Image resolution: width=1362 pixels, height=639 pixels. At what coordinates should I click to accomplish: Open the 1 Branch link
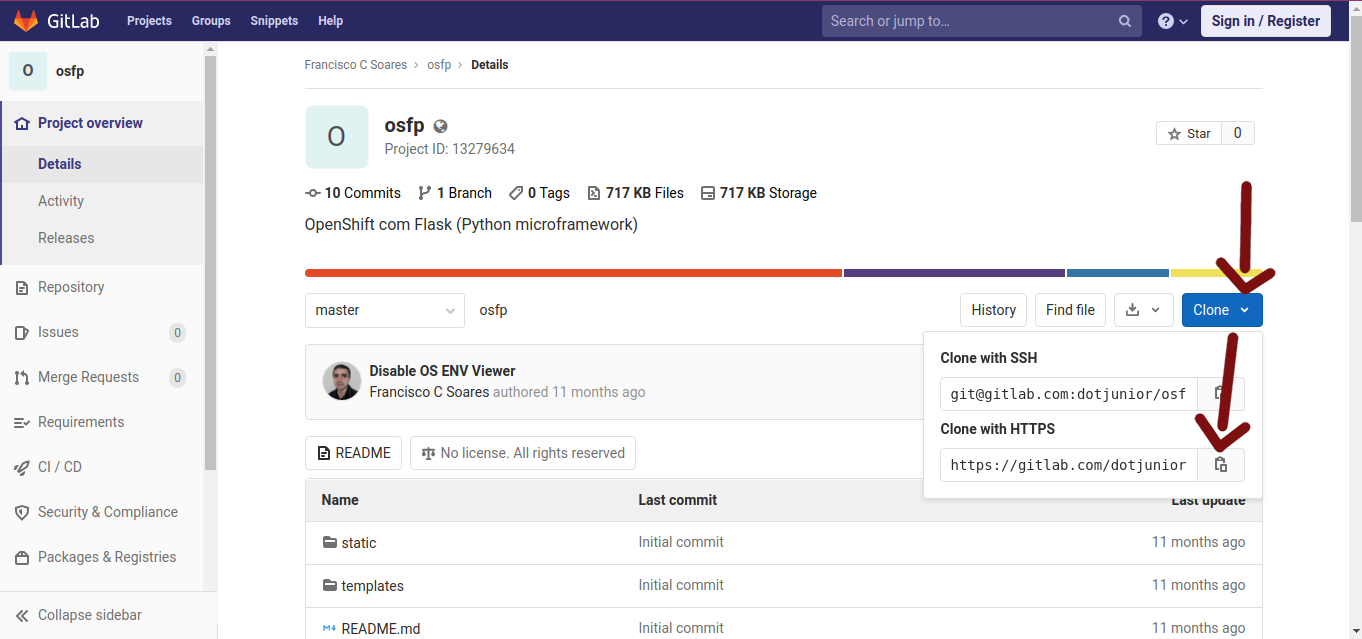click(455, 193)
